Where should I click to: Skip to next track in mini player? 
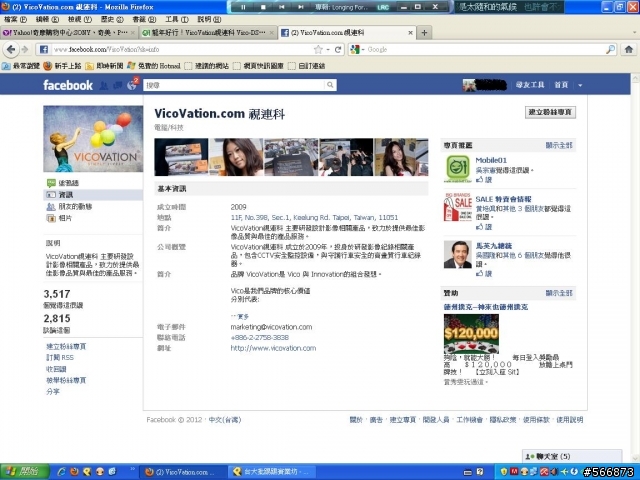(300, 7)
